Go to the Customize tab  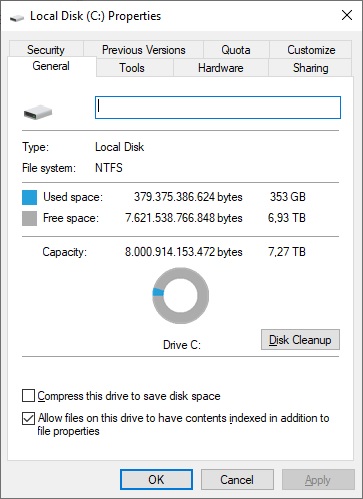311,50
